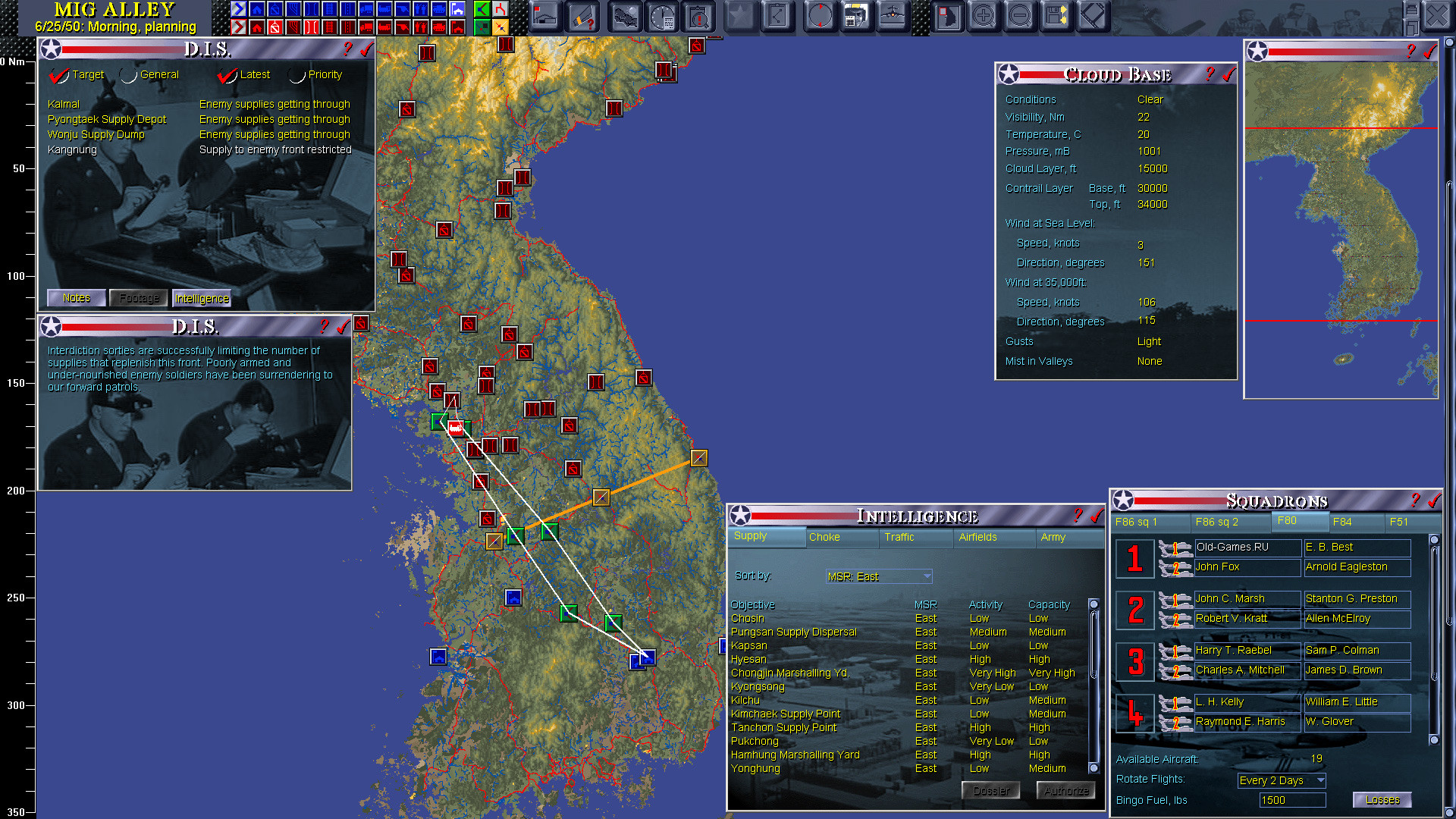Screen dimensions: 1456x819
Task: Click the stopwatch with calculator toolbar icon
Action: coord(663,16)
